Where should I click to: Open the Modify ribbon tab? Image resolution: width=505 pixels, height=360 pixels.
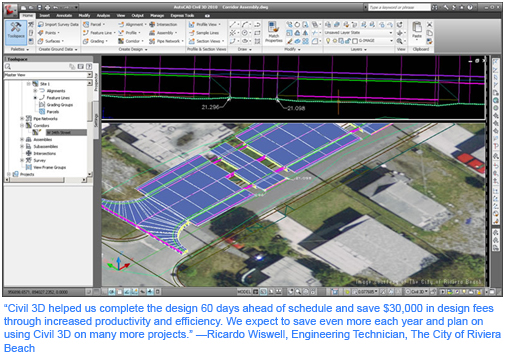tap(84, 15)
